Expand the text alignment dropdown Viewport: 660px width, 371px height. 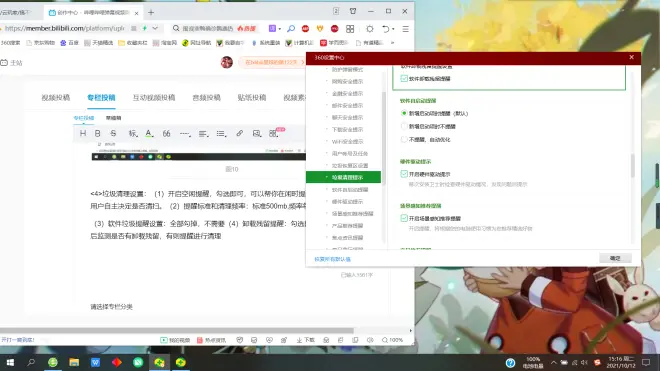pos(203,133)
